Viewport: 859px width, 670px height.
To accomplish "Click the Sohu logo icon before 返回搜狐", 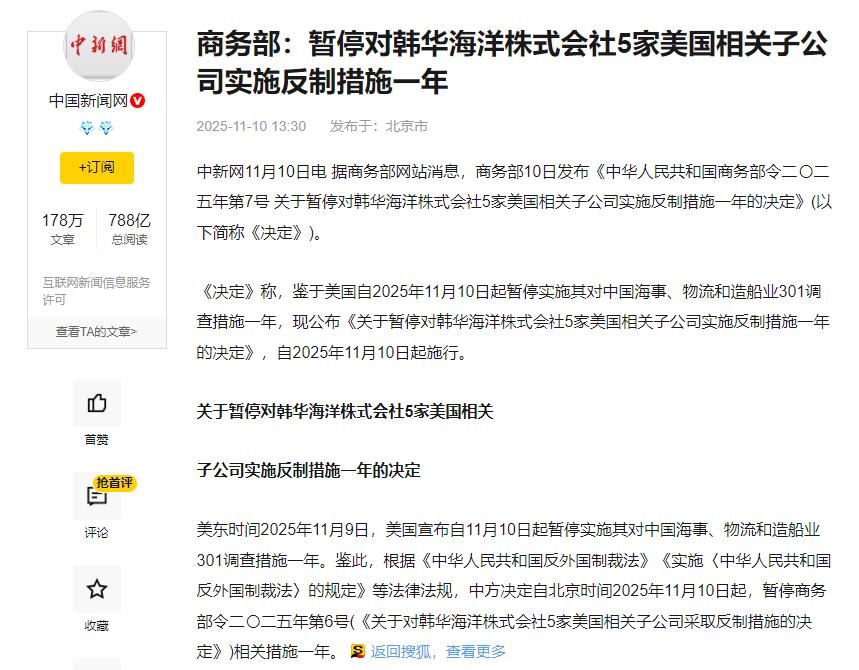I will click(x=358, y=651).
